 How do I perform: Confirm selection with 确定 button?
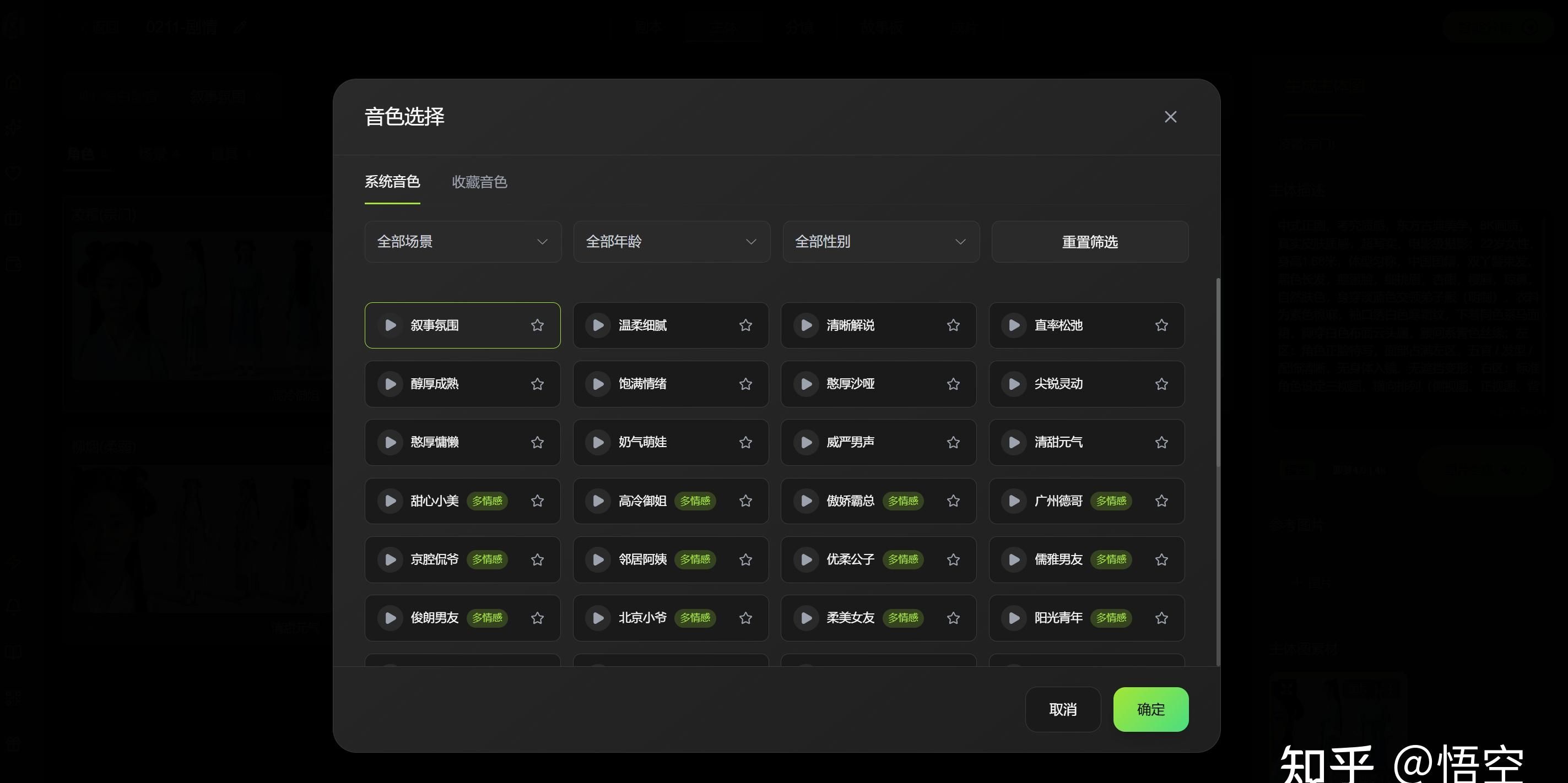click(x=1150, y=709)
